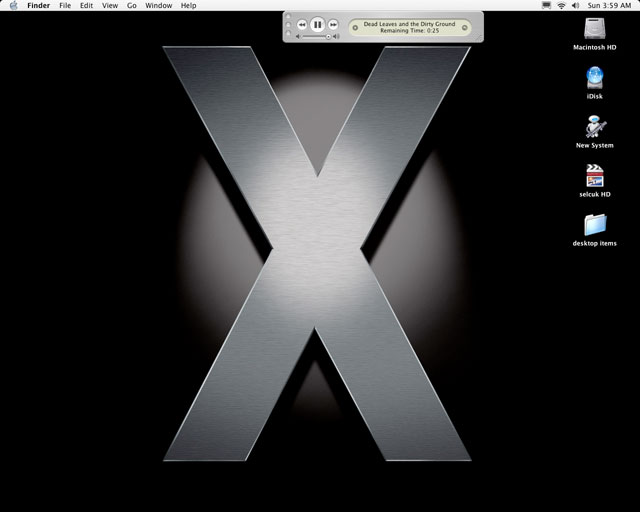Click the clock showing Sun 3:59 AM
This screenshot has width=640, height=512.
tap(609, 5)
